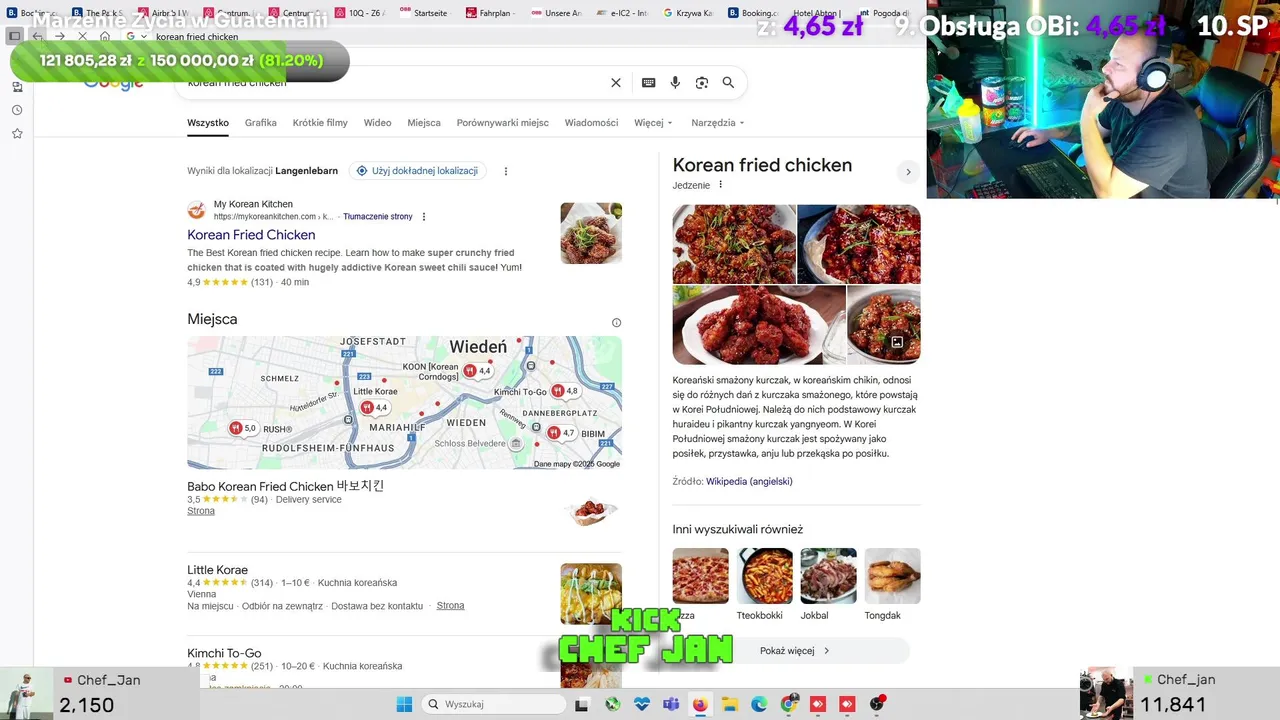Open the My Korean Kitchen recipe thumbnail
This screenshot has height=720, width=1280.
pyautogui.click(x=591, y=233)
